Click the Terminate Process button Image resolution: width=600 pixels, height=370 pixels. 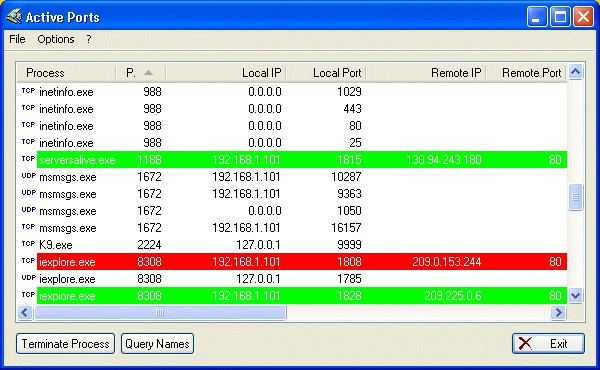65,344
